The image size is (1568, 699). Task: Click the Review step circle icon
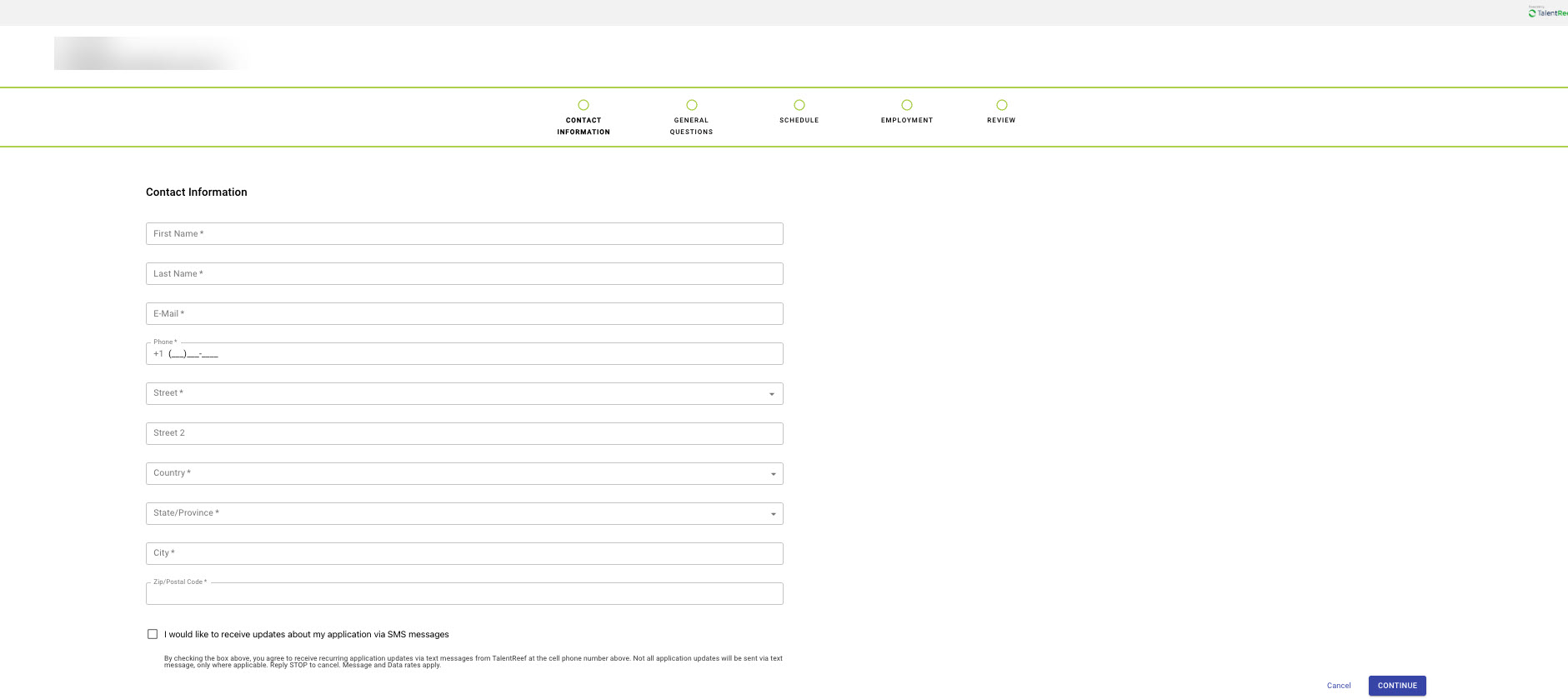coord(1001,105)
